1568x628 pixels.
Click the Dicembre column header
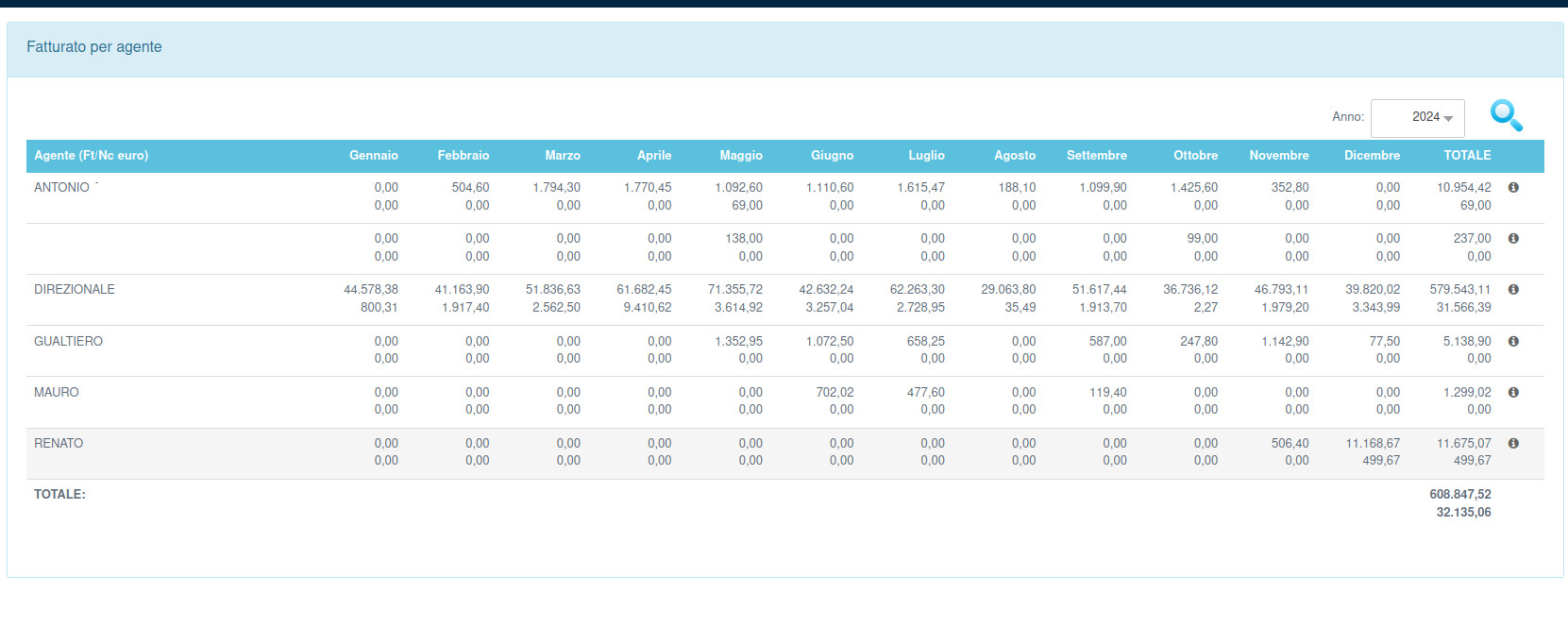(1372, 156)
